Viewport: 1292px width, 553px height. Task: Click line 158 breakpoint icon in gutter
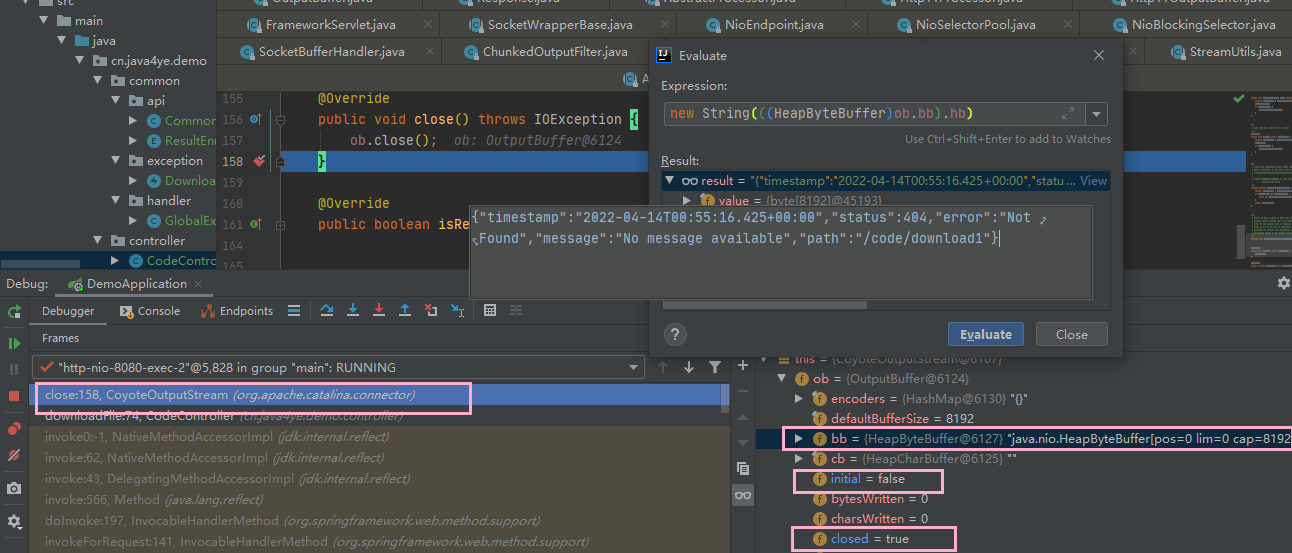pyautogui.click(x=259, y=161)
